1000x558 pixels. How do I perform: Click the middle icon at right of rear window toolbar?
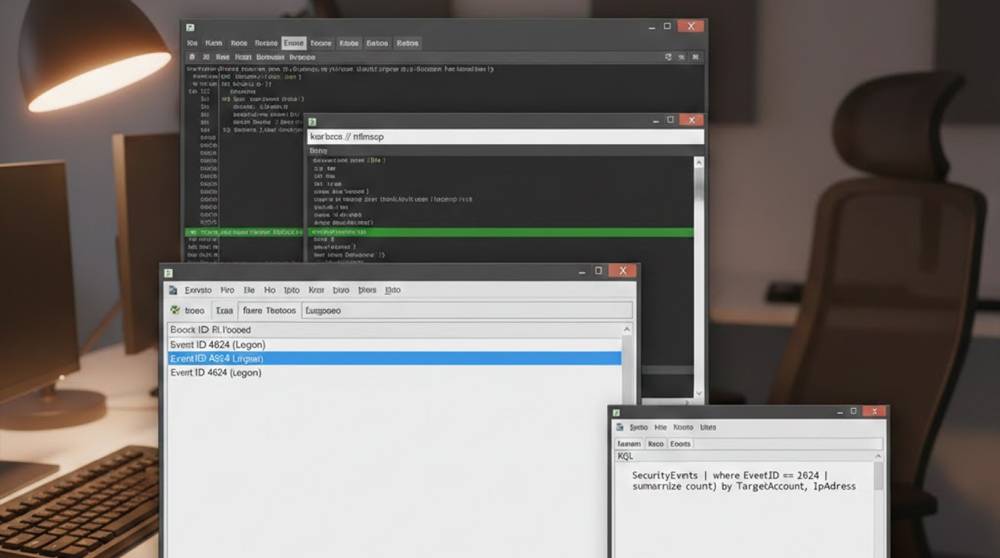[681, 57]
